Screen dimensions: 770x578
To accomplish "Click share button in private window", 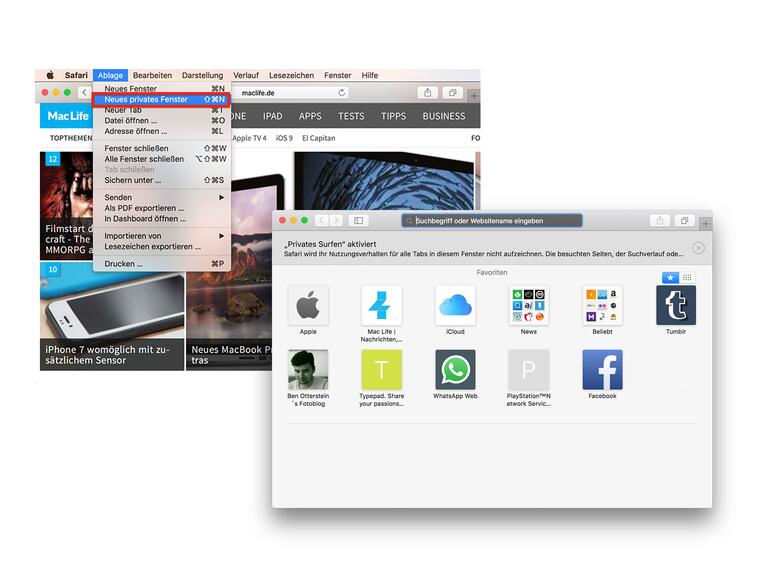I will click(x=660, y=220).
